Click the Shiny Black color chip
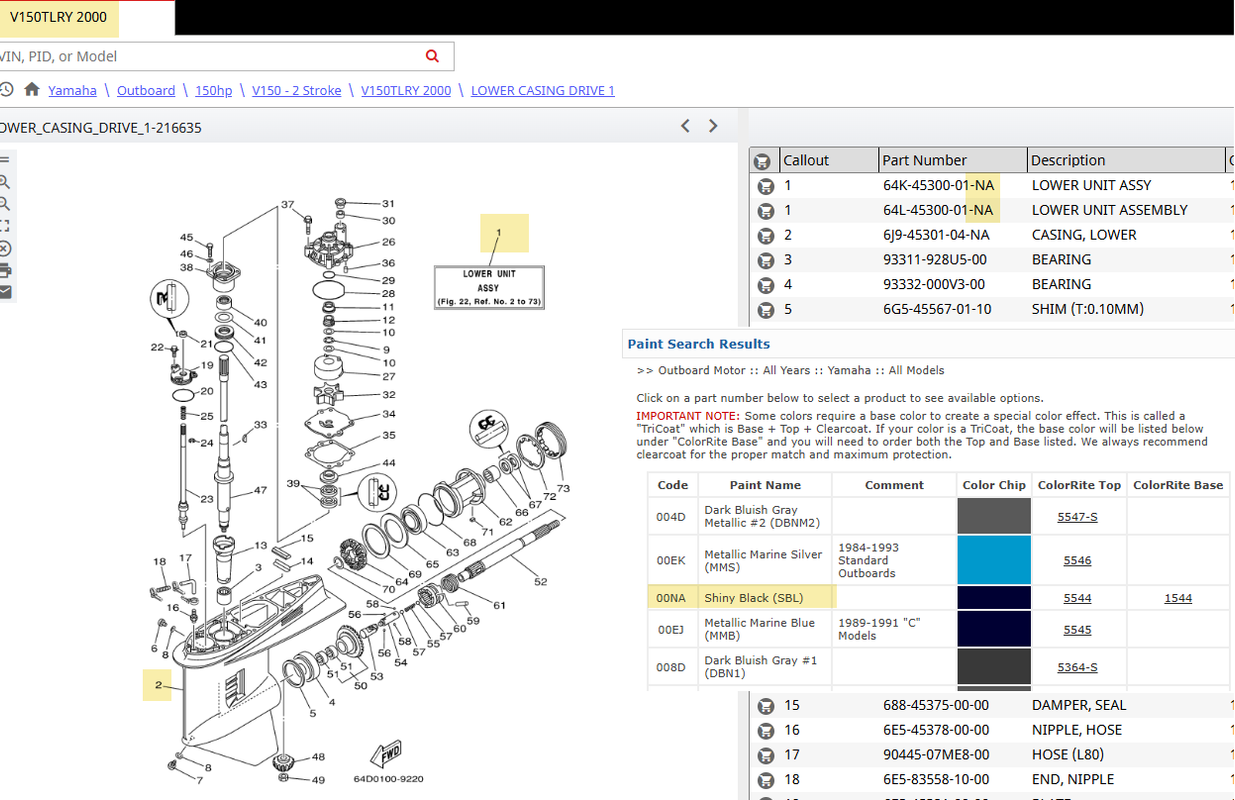The height and width of the screenshot is (800, 1235). 994,598
